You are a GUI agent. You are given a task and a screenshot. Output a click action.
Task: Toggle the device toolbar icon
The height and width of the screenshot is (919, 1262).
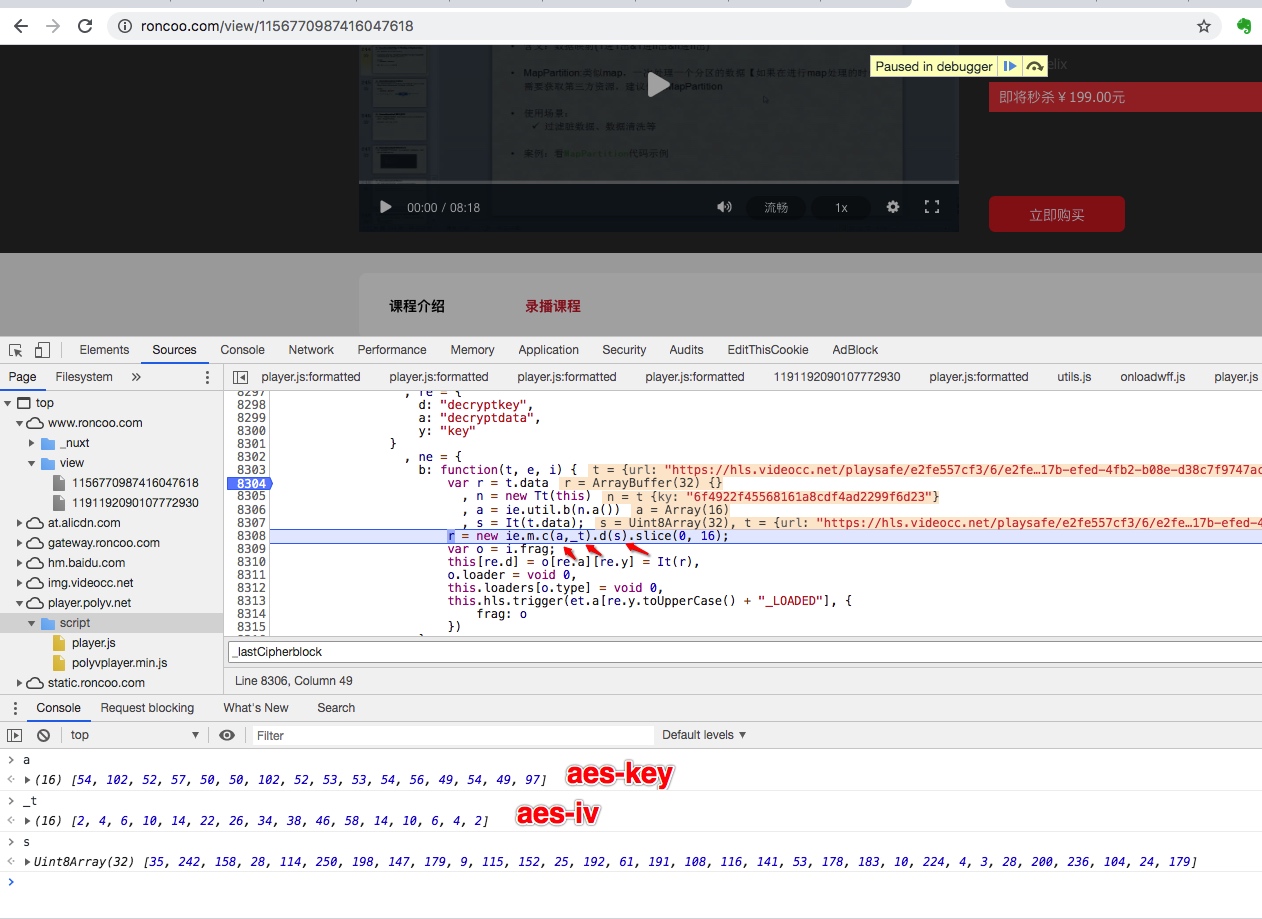coord(42,350)
